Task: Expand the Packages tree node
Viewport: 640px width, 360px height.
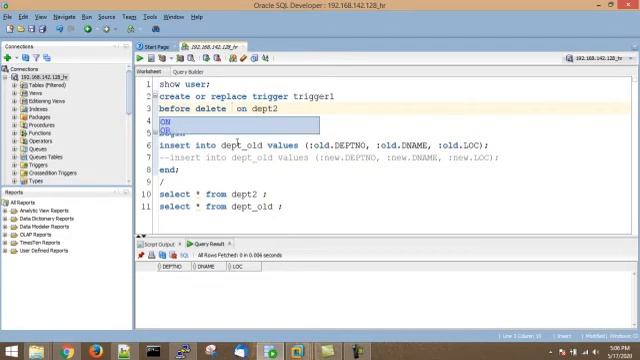Action: [x=15, y=117]
